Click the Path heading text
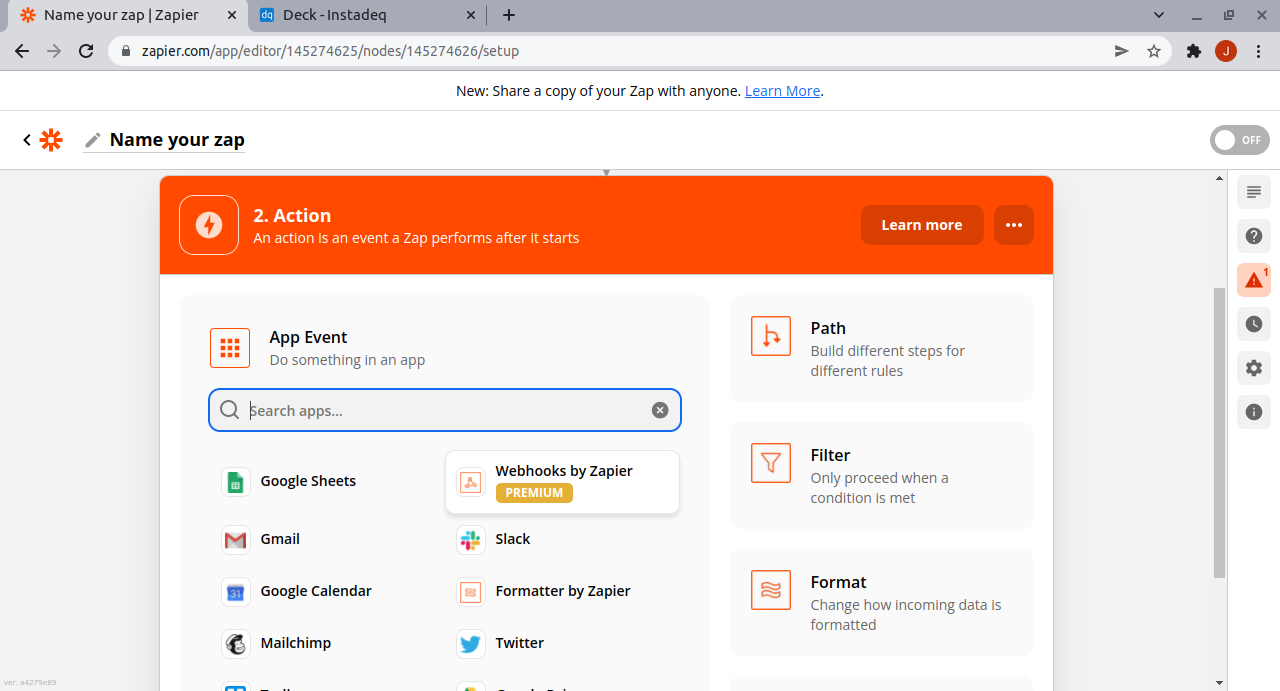The height and width of the screenshot is (691, 1280). pos(828,328)
